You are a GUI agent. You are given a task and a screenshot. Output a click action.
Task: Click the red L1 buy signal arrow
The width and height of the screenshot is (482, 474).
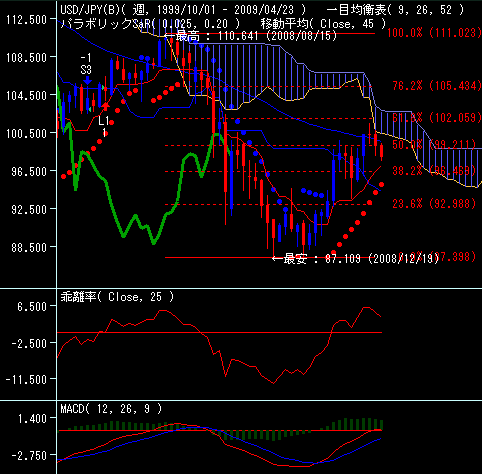[105, 107]
